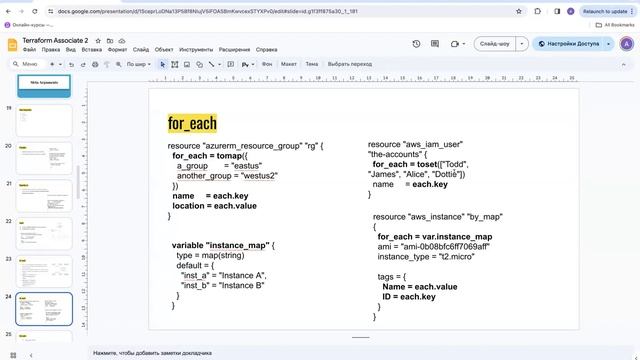The image size is (640, 360).
Task: Click the zoom magnifier icon
Action: (x=118, y=64)
